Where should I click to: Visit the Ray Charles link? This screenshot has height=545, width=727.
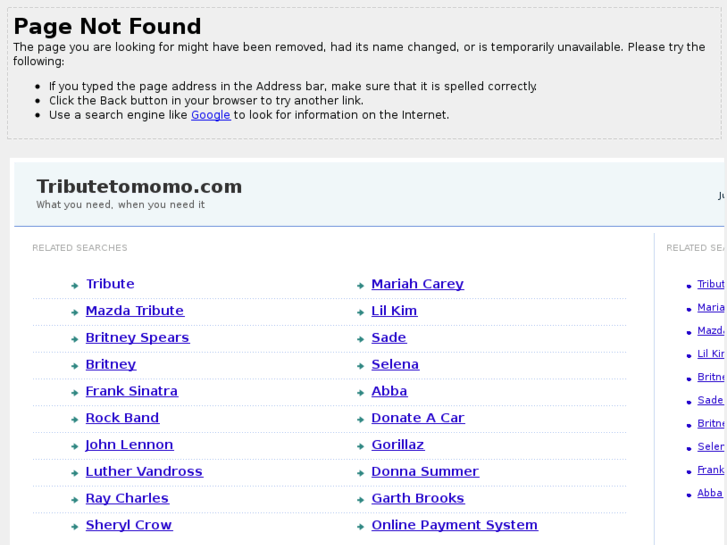[x=127, y=498]
